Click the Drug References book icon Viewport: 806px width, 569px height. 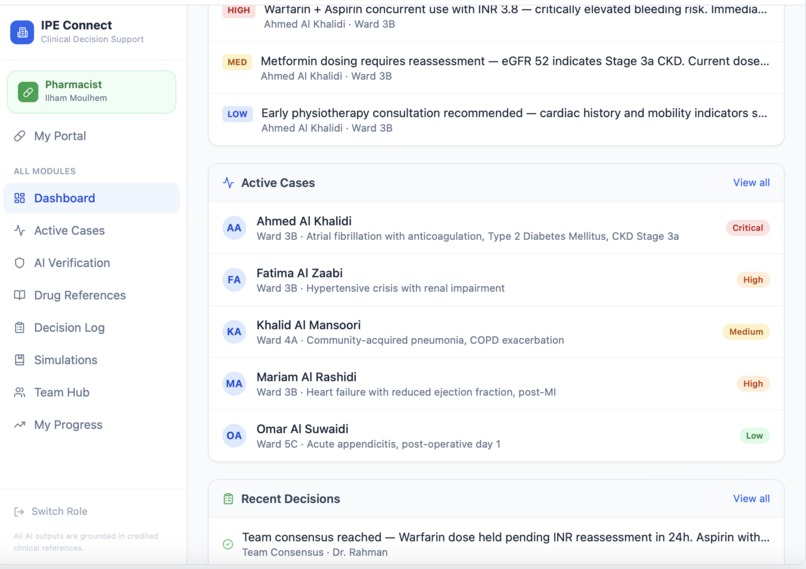pos(20,296)
